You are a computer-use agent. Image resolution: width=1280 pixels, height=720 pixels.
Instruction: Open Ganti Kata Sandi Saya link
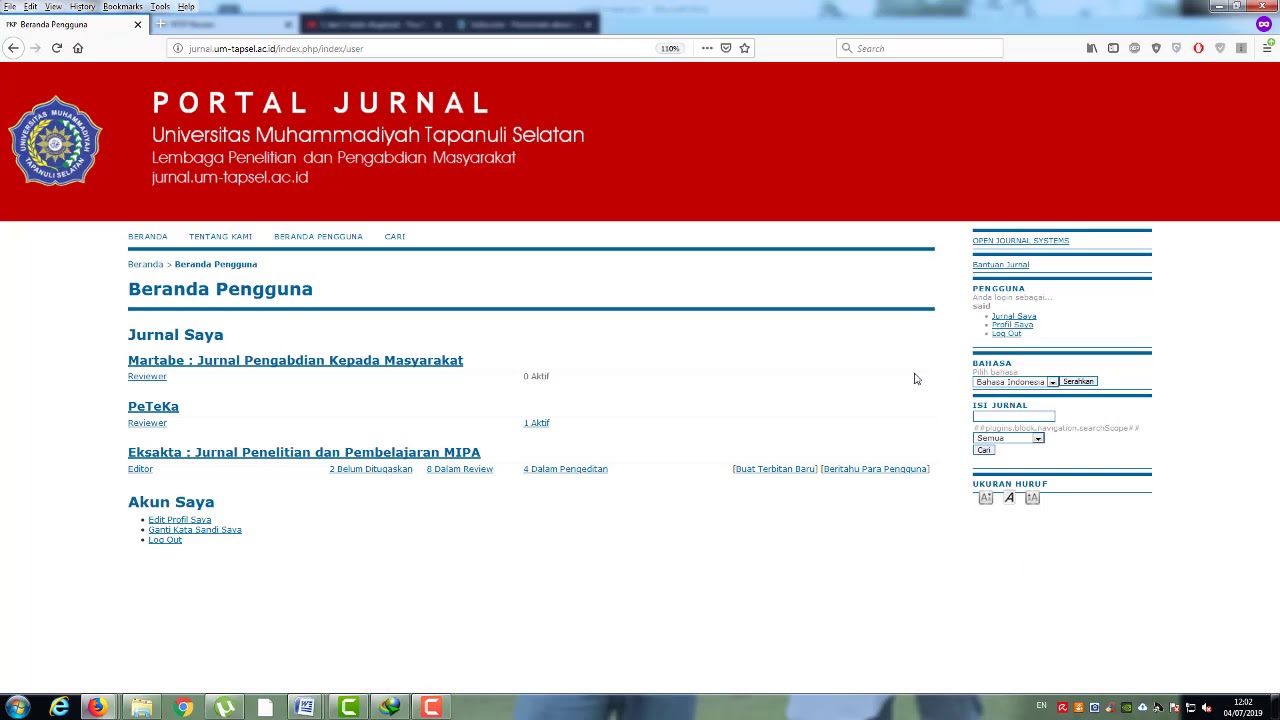pos(195,530)
